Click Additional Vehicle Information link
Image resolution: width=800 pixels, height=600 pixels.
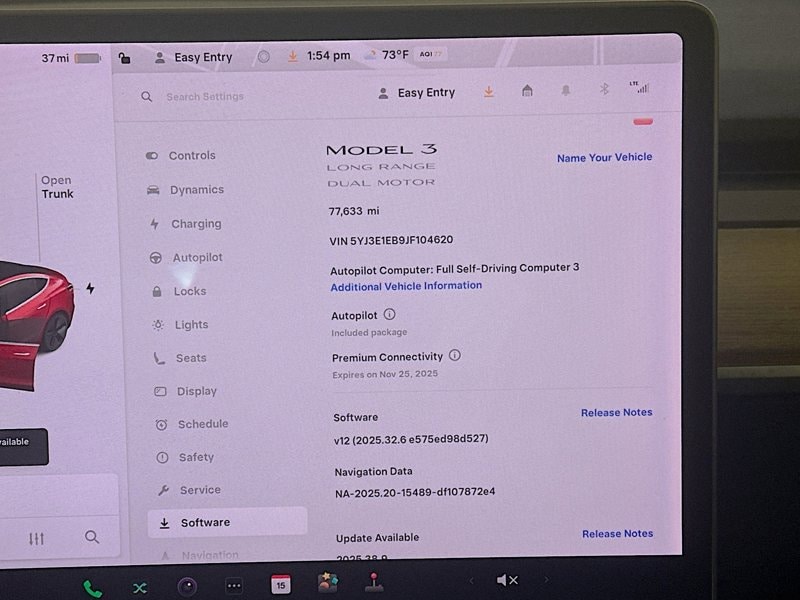click(x=406, y=286)
